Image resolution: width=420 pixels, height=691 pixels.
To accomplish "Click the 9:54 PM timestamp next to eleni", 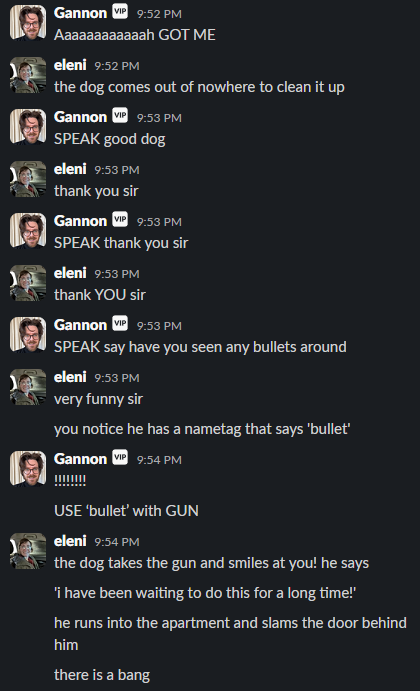I will 117,542.
